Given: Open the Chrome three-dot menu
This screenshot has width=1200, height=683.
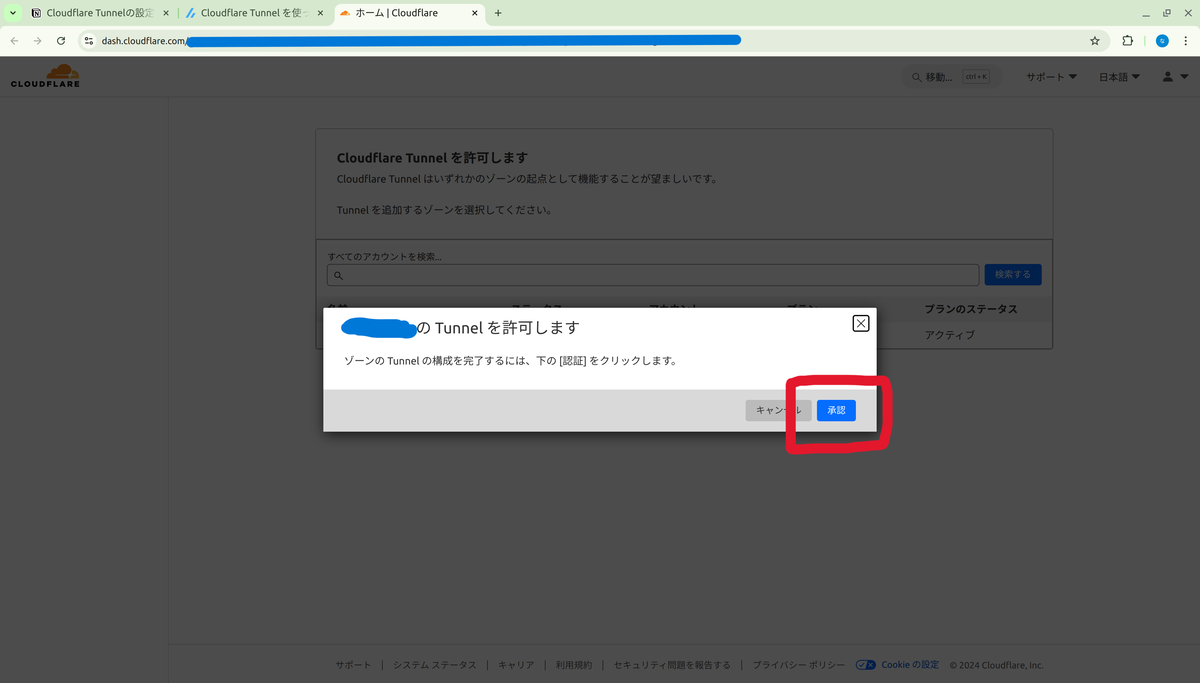Looking at the screenshot, I should pos(1187,41).
